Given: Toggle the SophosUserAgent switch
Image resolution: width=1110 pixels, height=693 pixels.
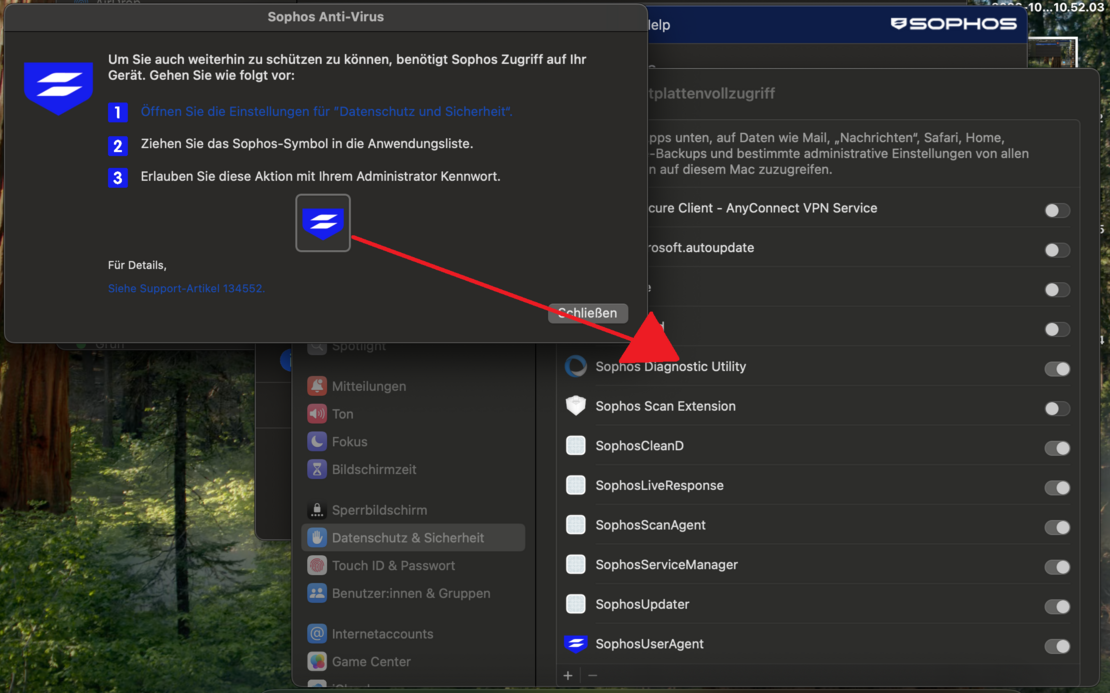Looking at the screenshot, I should click(1057, 646).
